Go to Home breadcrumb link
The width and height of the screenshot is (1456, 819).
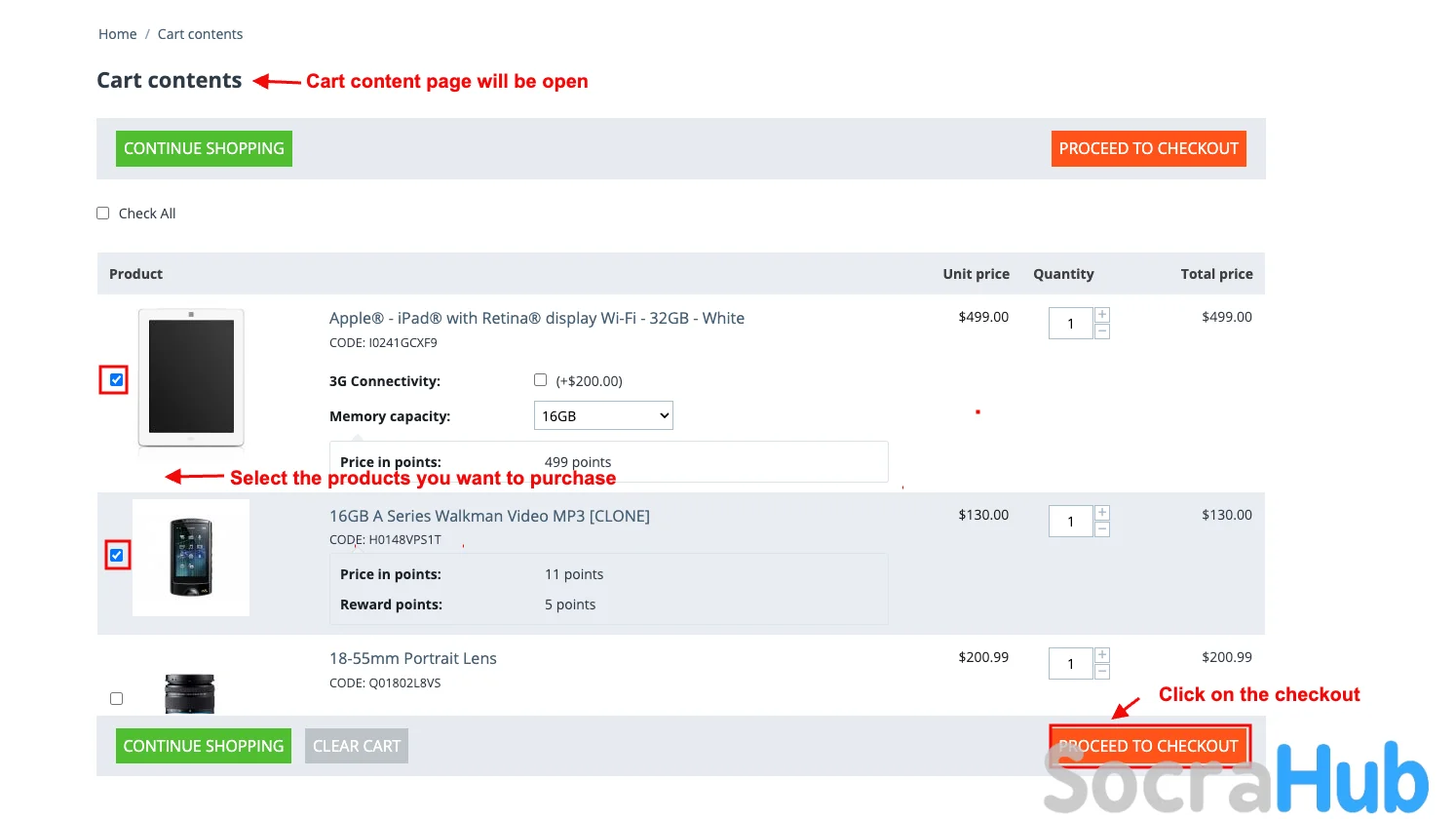click(117, 34)
